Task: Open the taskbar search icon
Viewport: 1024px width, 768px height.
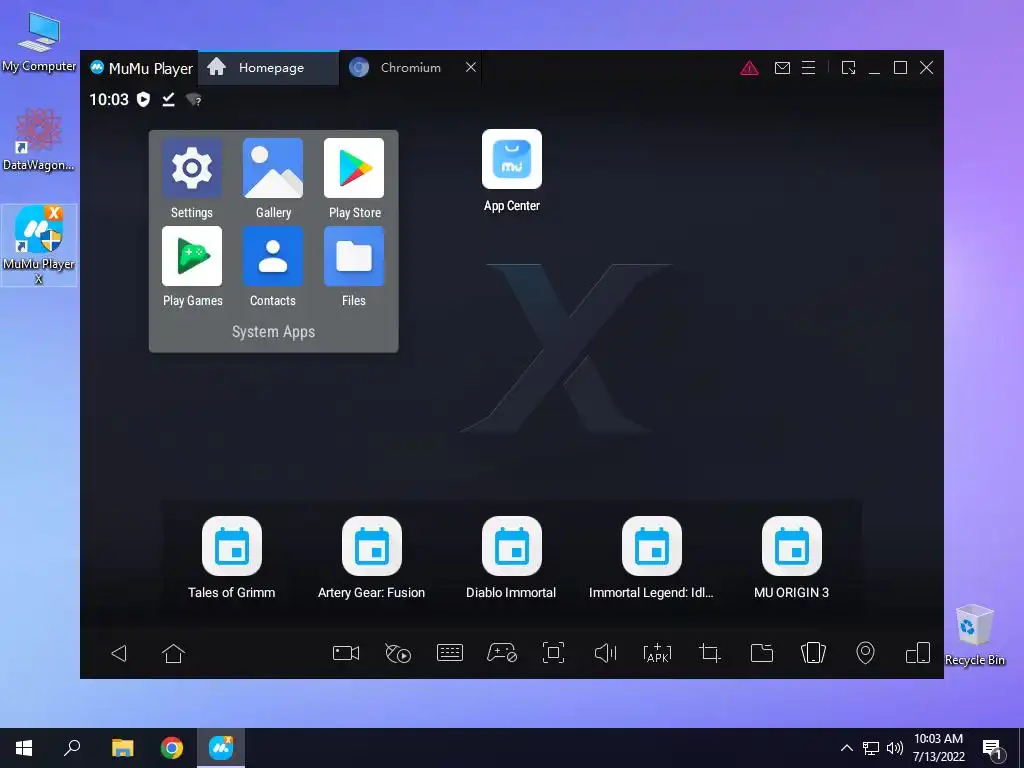Action: tap(72, 748)
